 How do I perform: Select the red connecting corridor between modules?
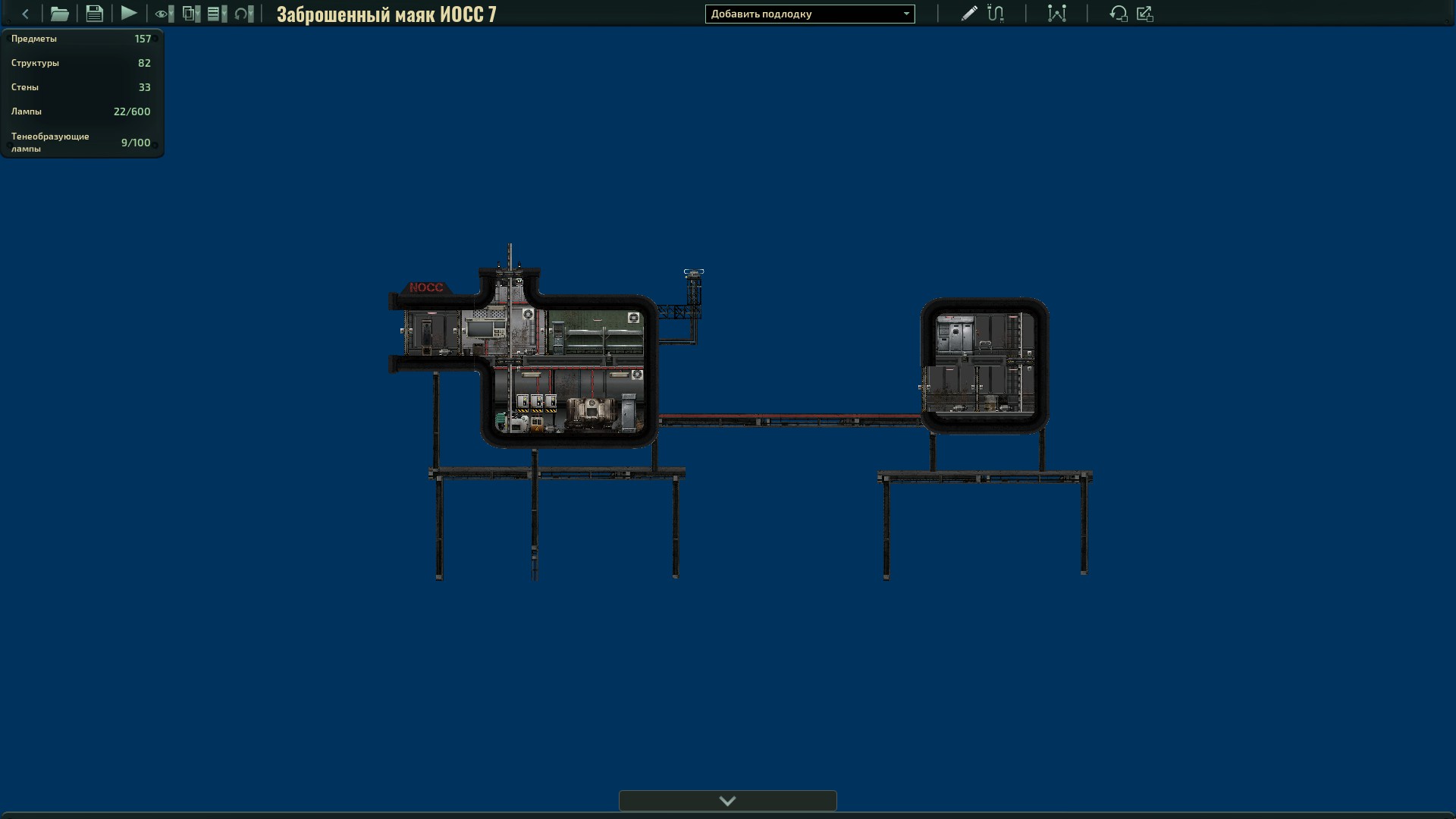(789, 419)
